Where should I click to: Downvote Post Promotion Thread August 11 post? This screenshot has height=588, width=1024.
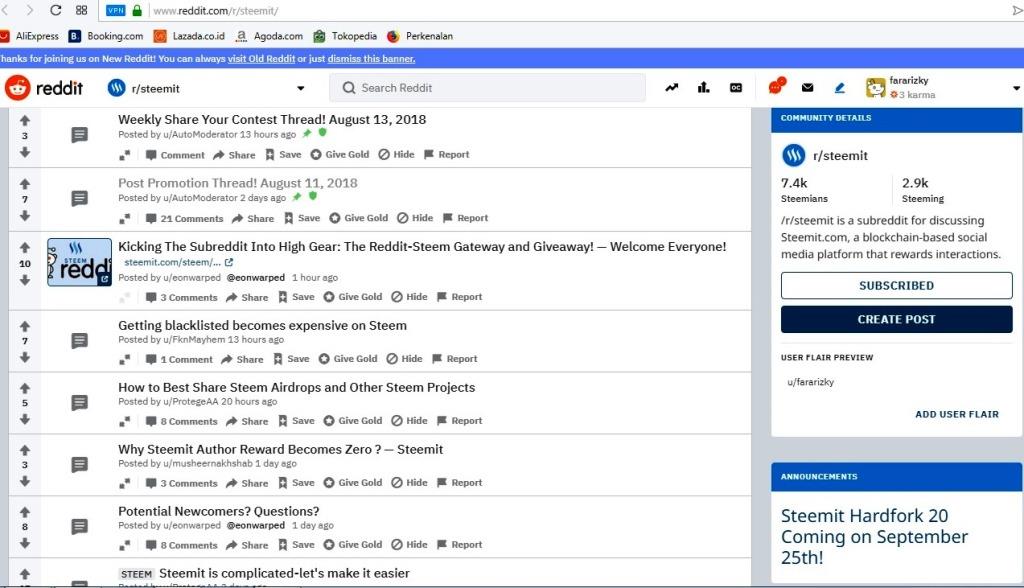click(x=25, y=216)
